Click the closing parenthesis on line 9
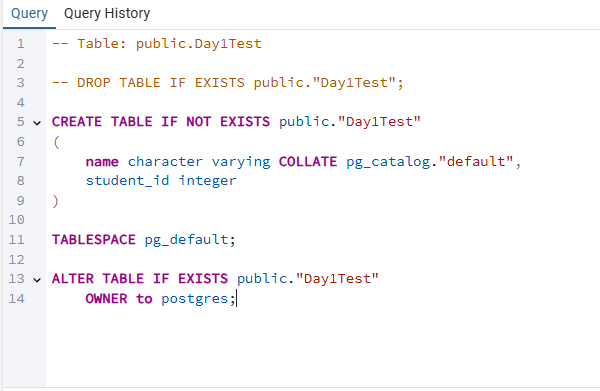The height and width of the screenshot is (391, 600). (55, 201)
